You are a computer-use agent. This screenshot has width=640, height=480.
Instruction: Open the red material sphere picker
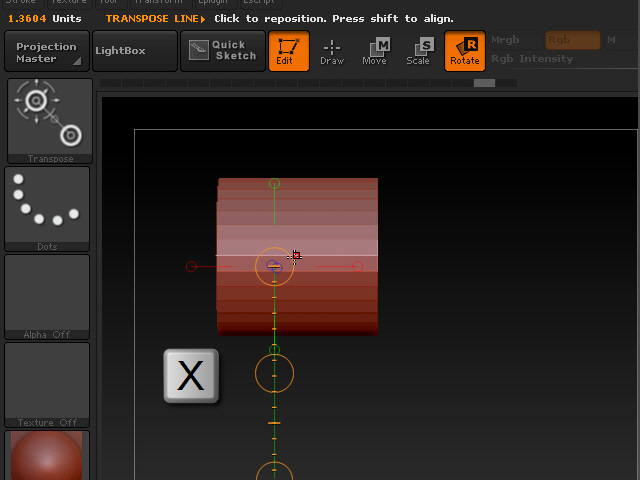pyautogui.click(x=47, y=455)
